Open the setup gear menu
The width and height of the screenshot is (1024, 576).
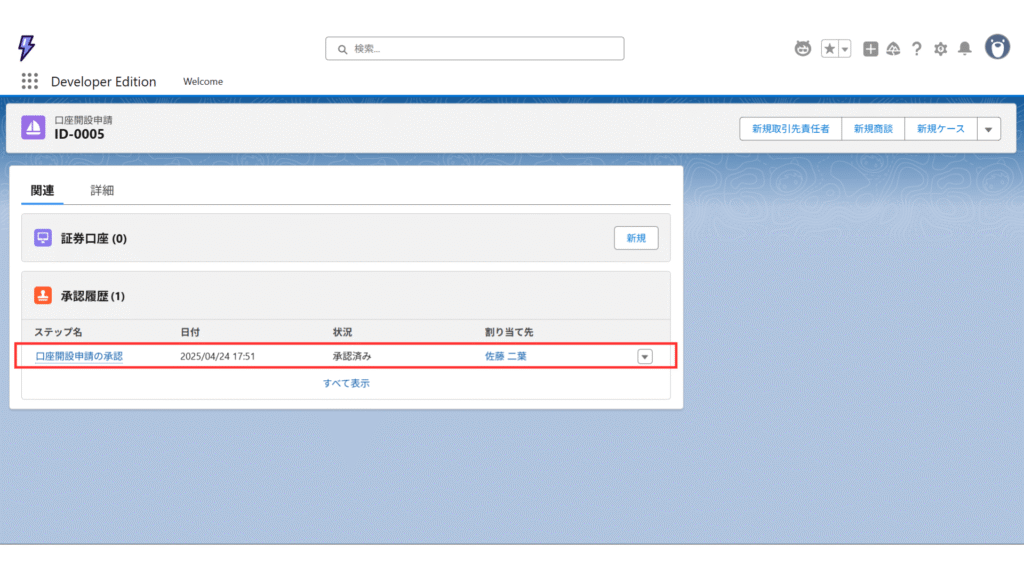pyautogui.click(x=940, y=48)
